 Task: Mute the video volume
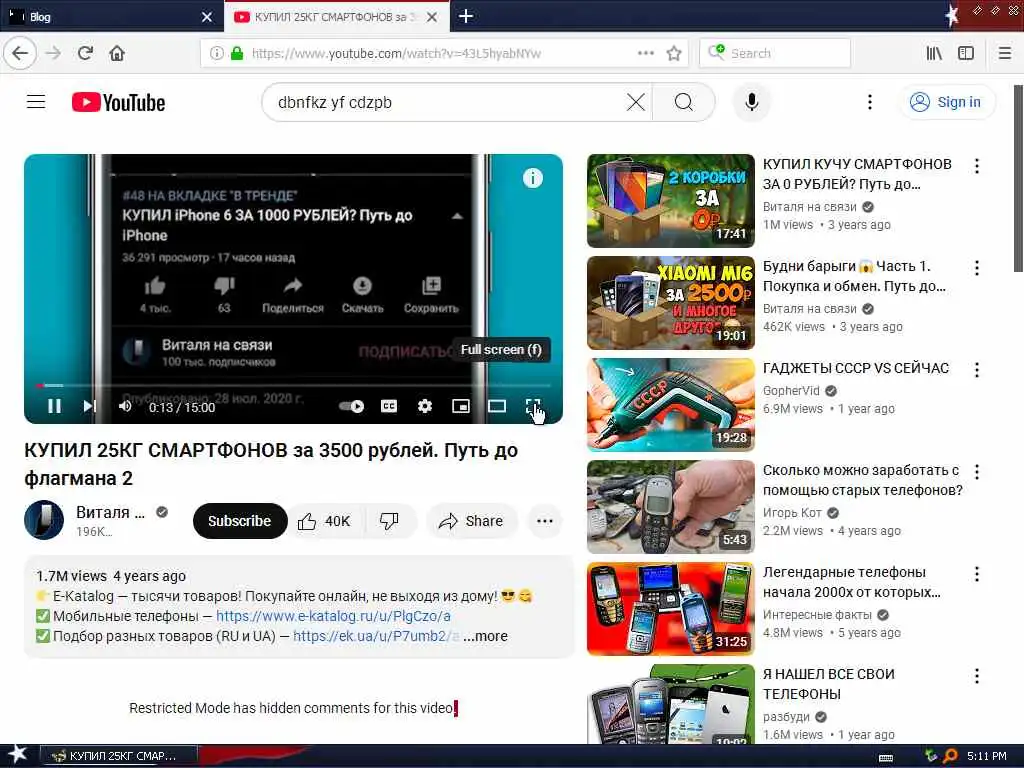(125, 406)
